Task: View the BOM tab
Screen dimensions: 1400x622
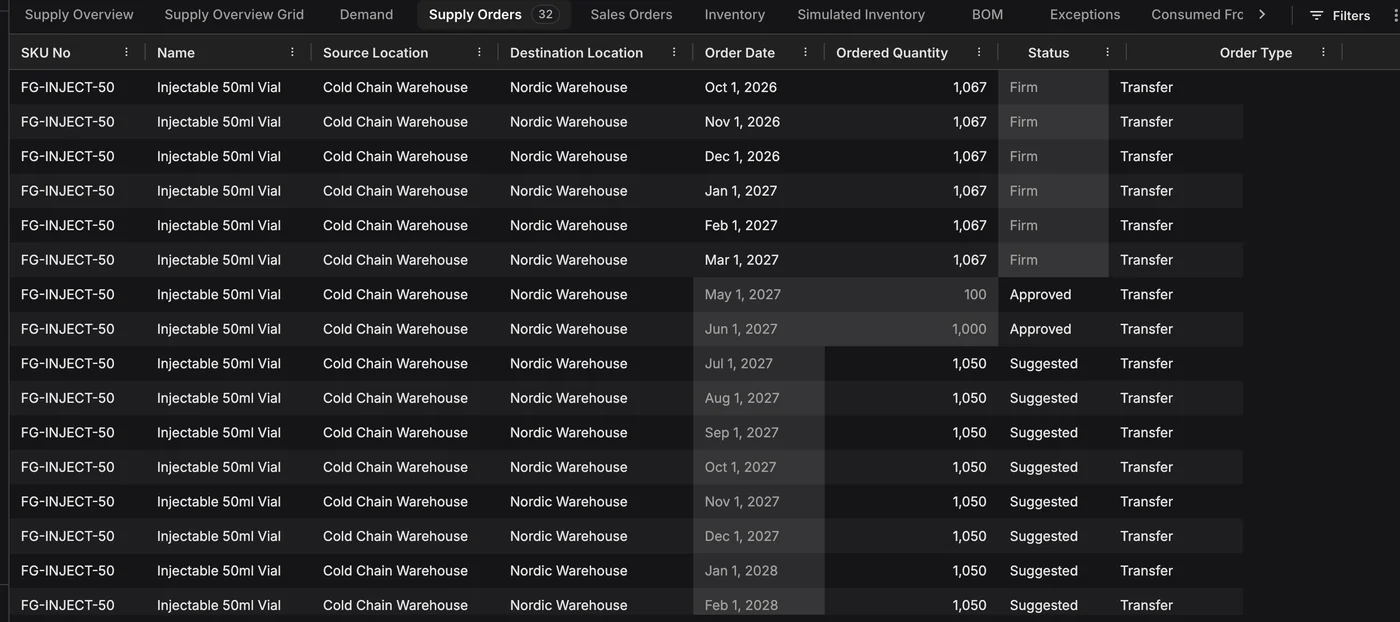Action: [x=987, y=14]
